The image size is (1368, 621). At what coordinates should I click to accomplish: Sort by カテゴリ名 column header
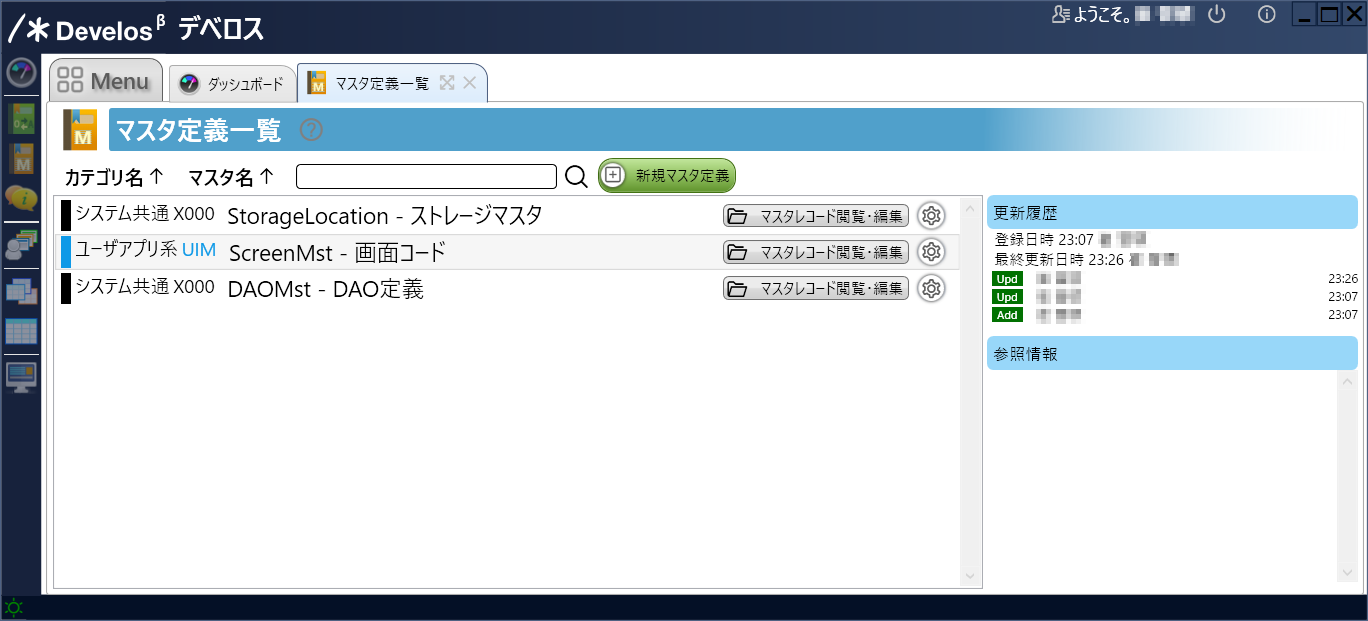point(113,178)
